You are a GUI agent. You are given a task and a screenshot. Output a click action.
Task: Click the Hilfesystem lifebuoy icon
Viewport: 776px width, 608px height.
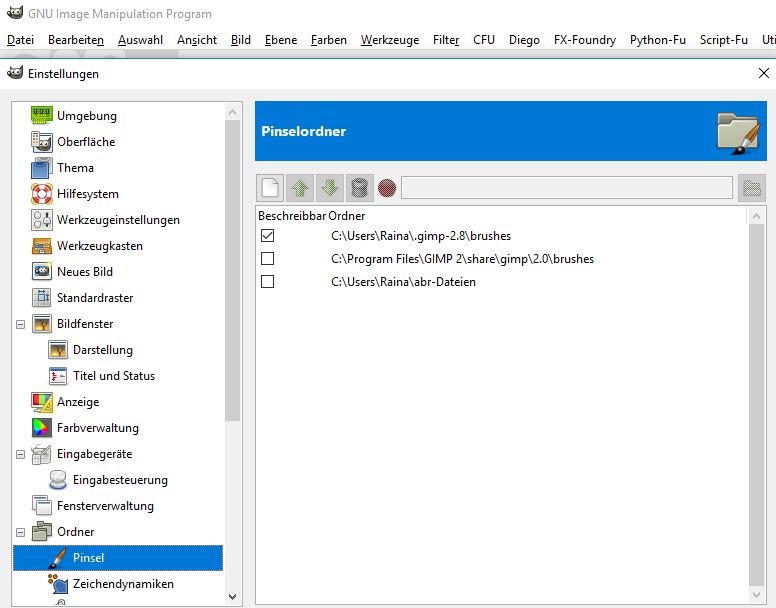click(x=42, y=193)
